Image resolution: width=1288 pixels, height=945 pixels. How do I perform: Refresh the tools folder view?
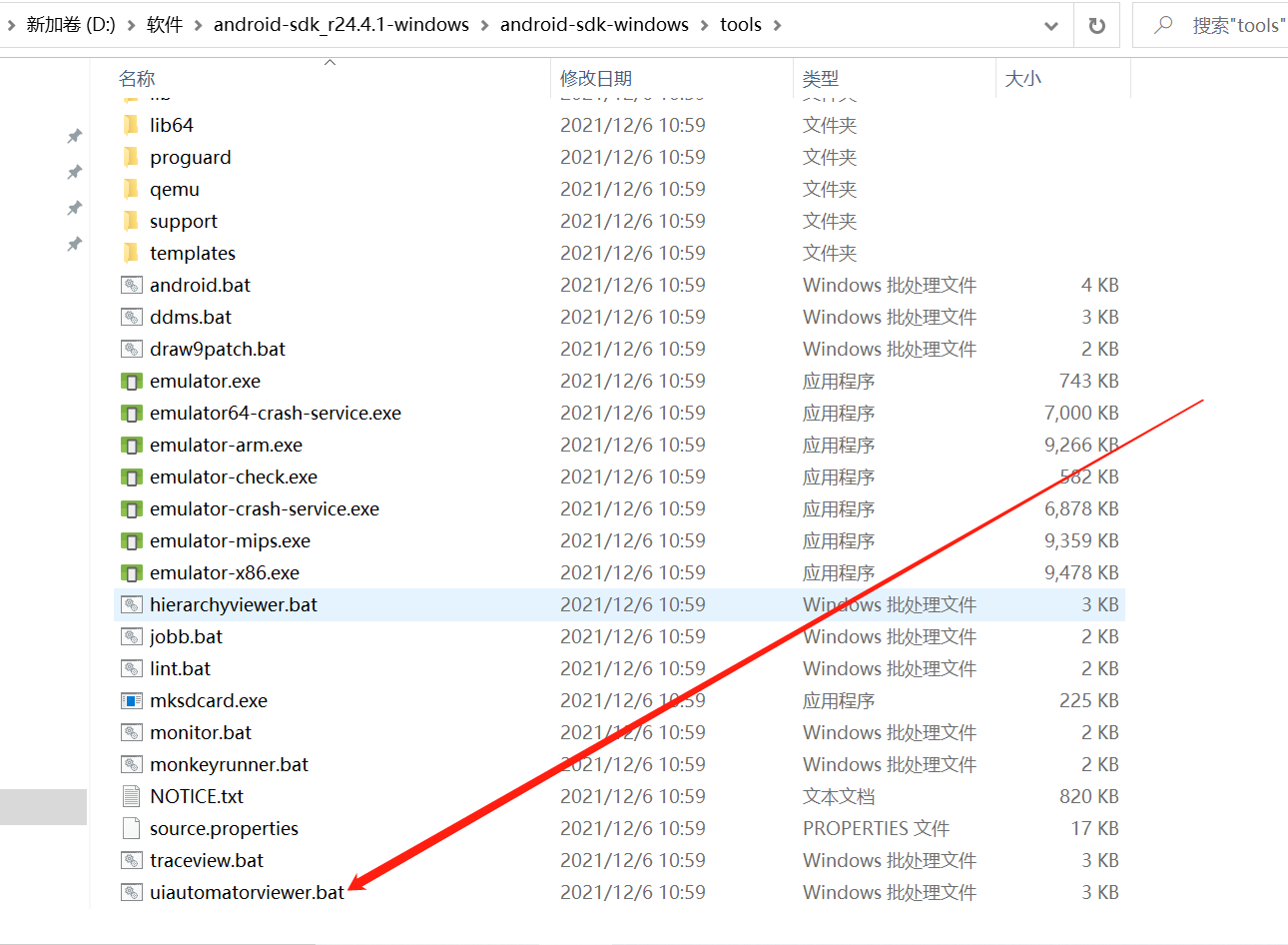[1096, 26]
